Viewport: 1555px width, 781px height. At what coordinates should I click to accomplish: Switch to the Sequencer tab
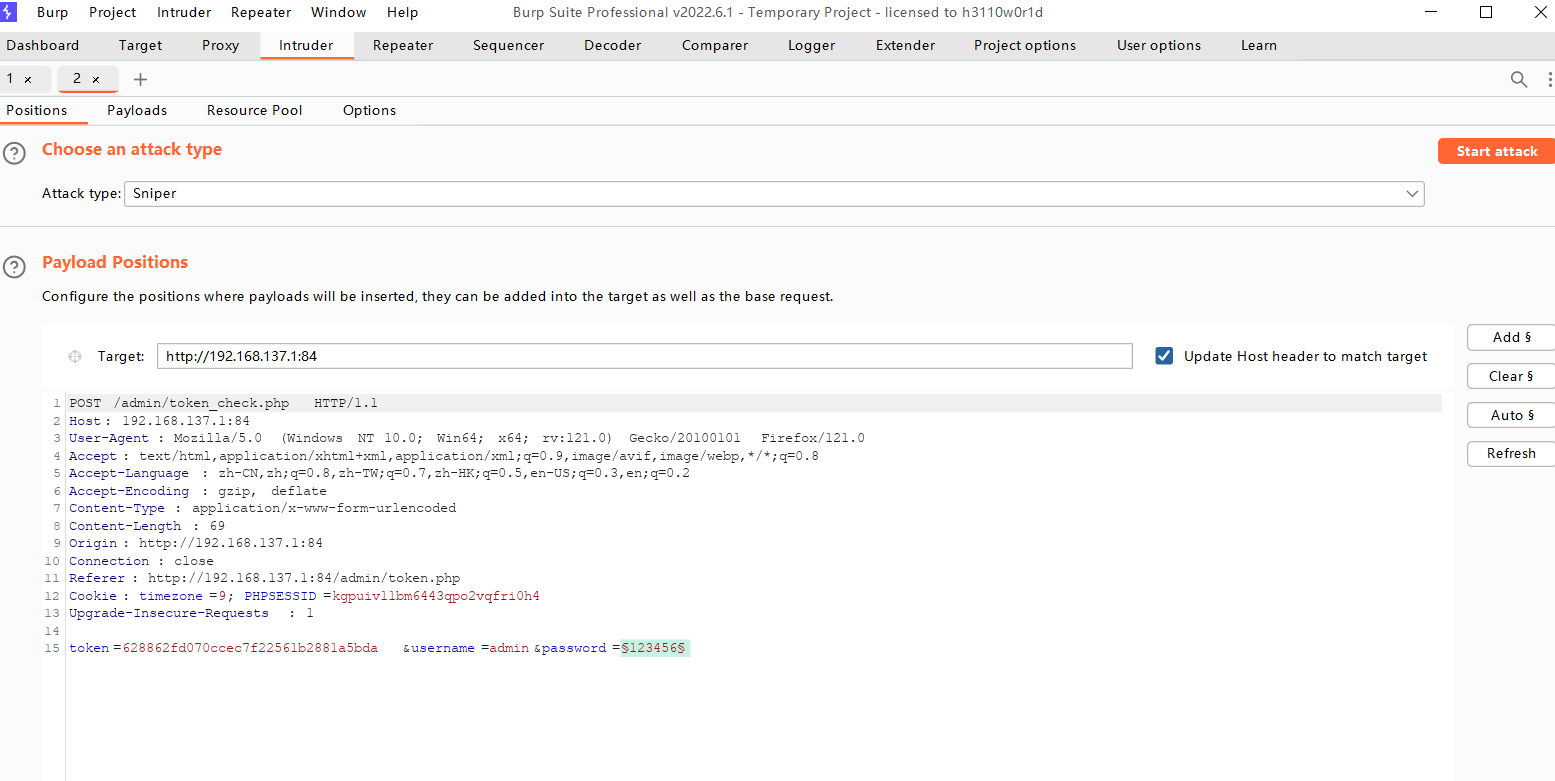[509, 45]
